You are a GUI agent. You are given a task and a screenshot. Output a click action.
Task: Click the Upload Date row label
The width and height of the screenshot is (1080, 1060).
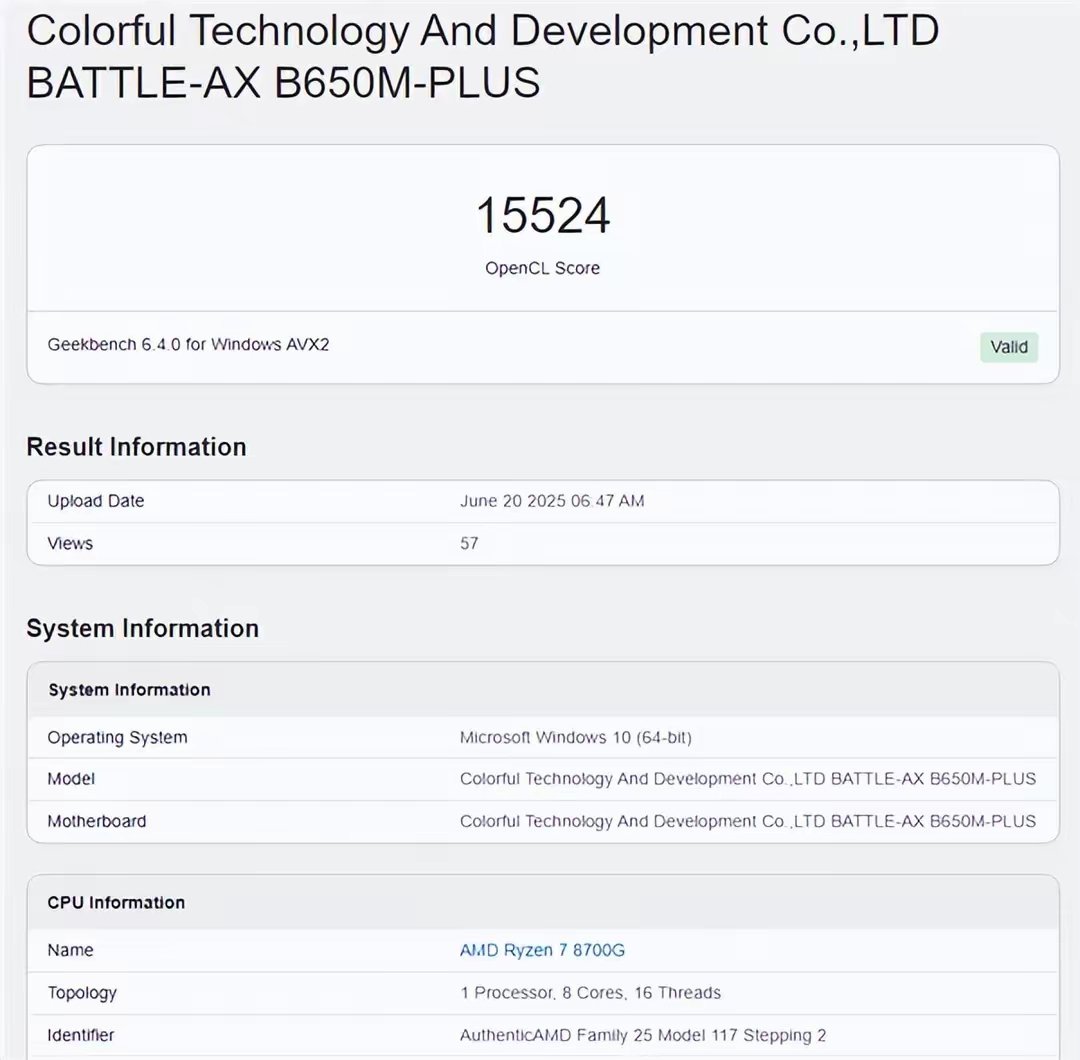(96, 501)
